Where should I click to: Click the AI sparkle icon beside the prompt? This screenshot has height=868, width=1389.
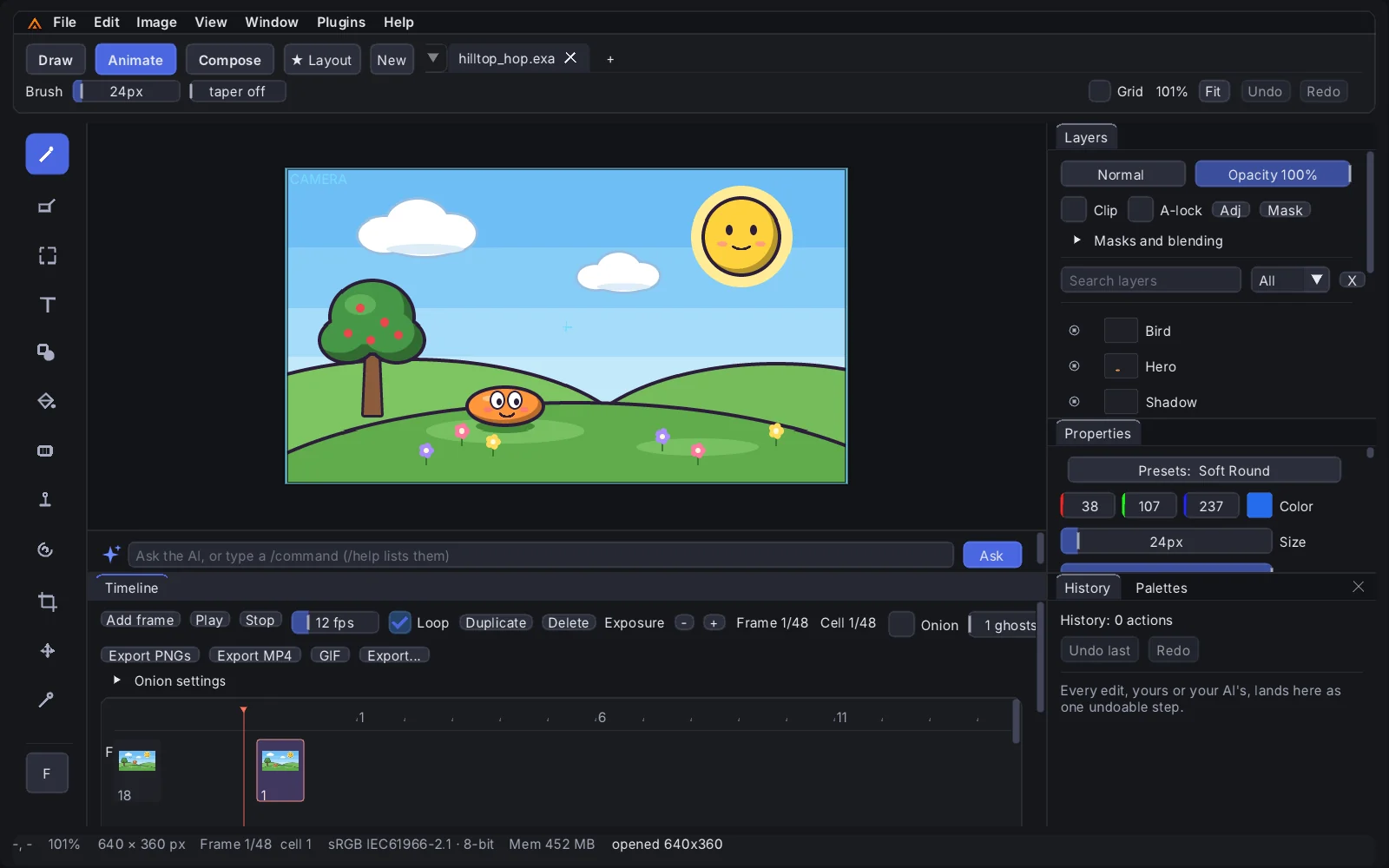pyautogui.click(x=111, y=555)
